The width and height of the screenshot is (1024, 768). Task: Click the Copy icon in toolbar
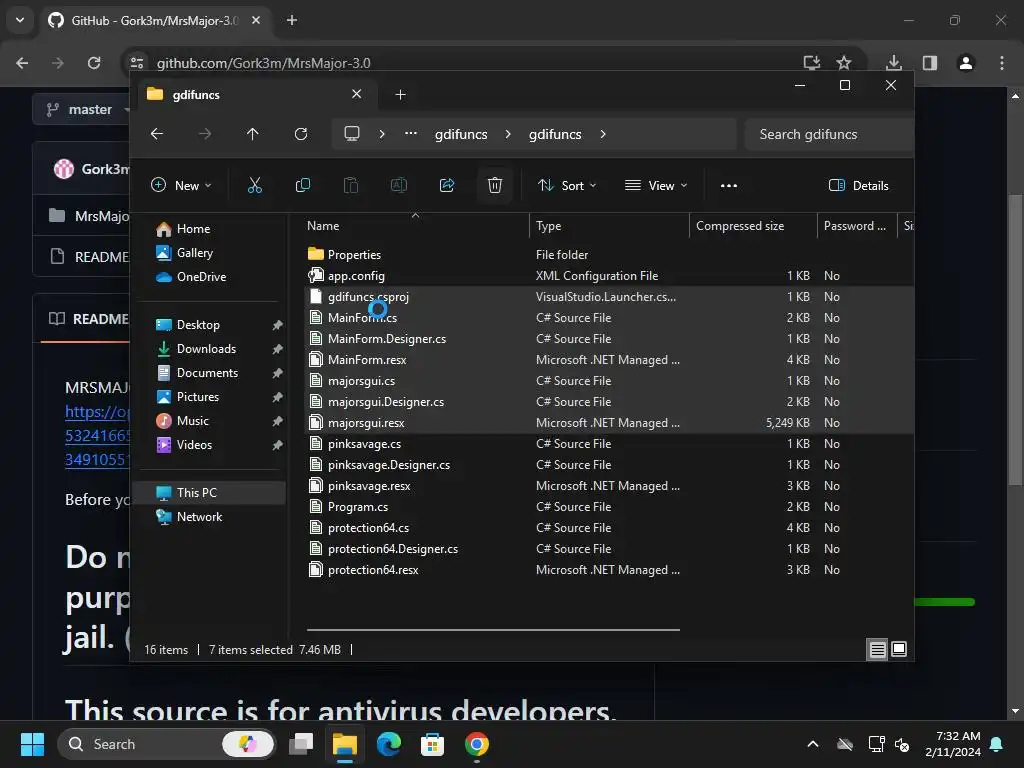pyautogui.click(x=303, y=185)
